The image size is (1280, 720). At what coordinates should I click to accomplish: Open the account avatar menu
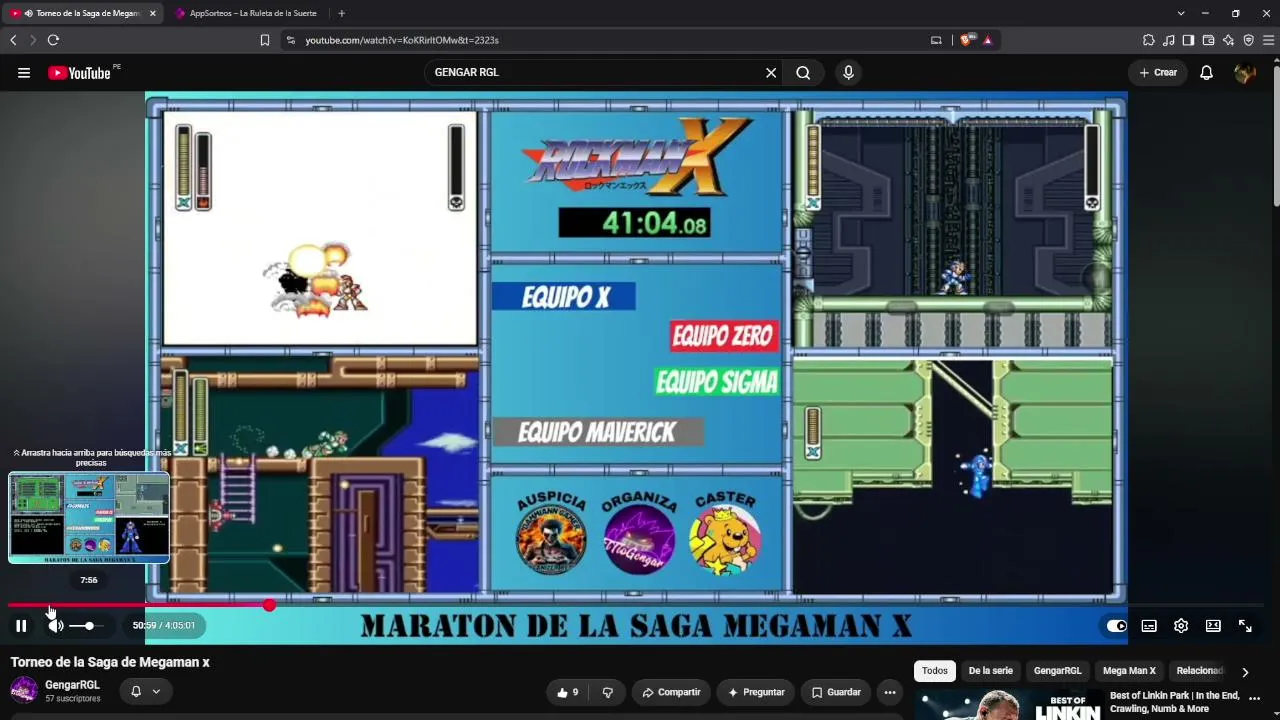click(1245, 72)
